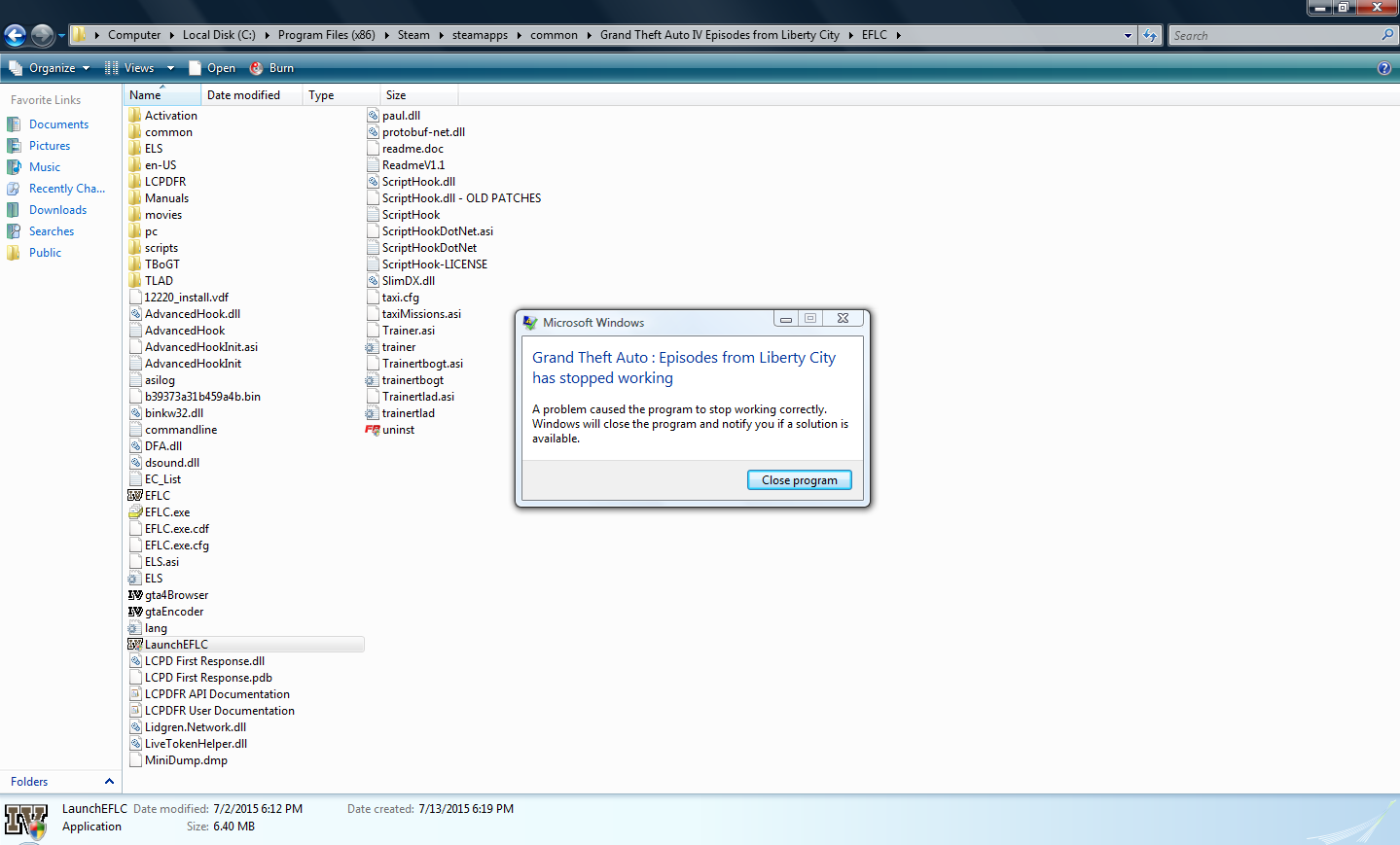Select the lang configuration file icon
This screenshot has width=1400, height=845.
pos(135,628)
